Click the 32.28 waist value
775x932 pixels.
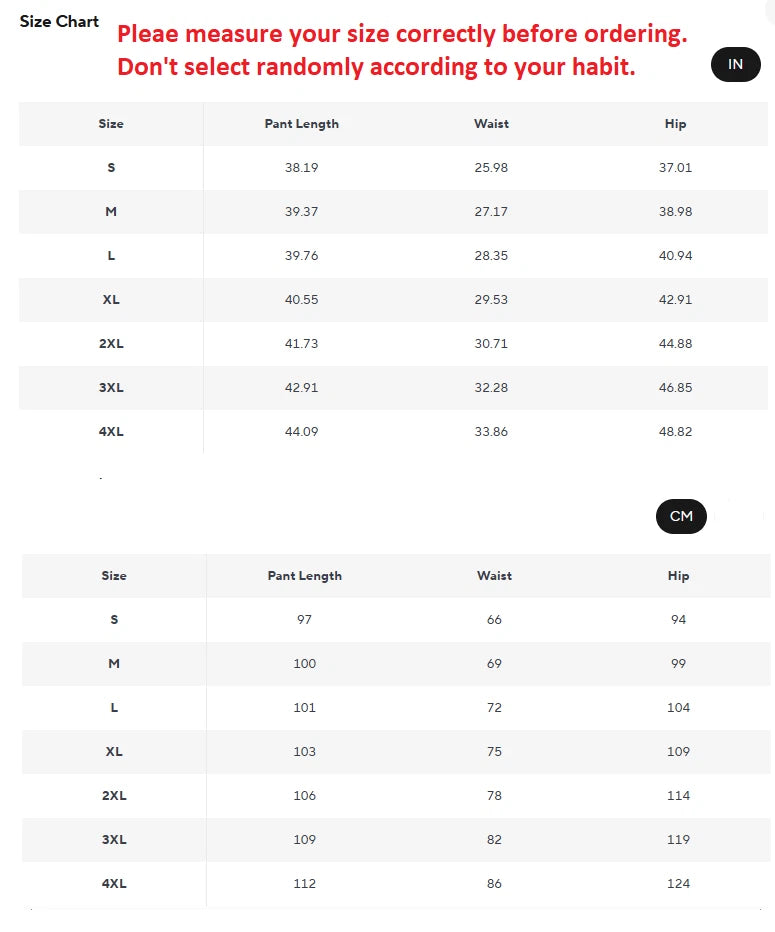coord(491,388)
